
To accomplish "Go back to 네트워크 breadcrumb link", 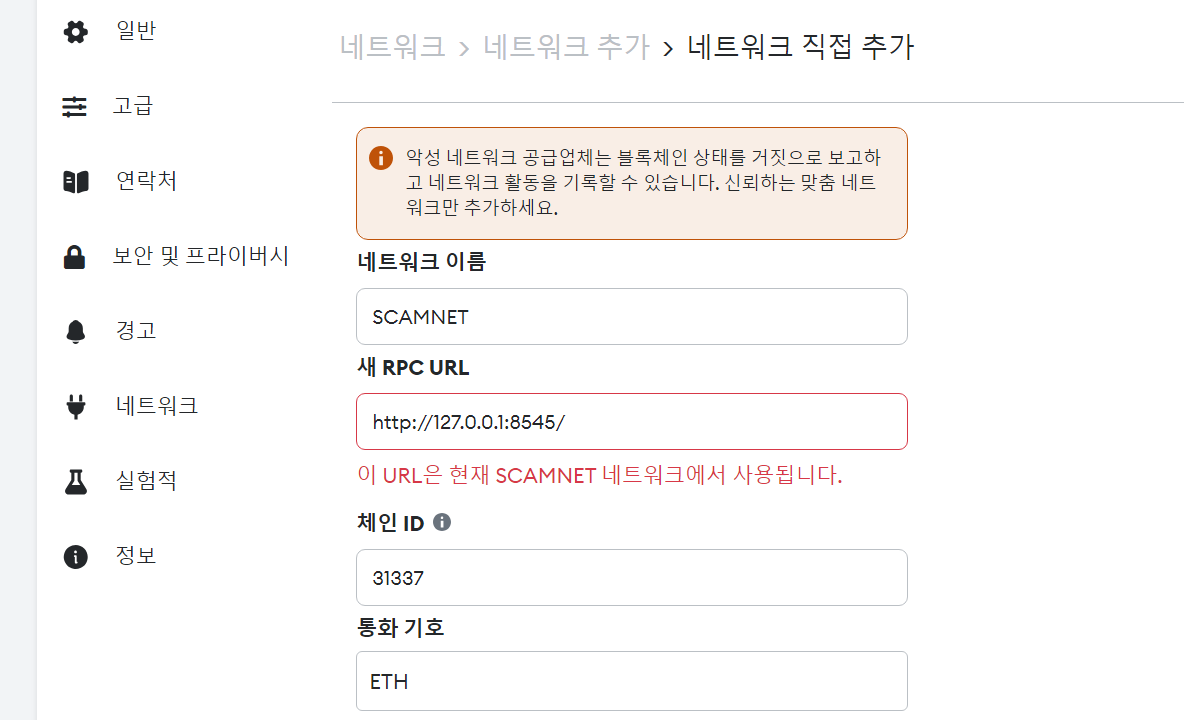I will click(392, 47).
